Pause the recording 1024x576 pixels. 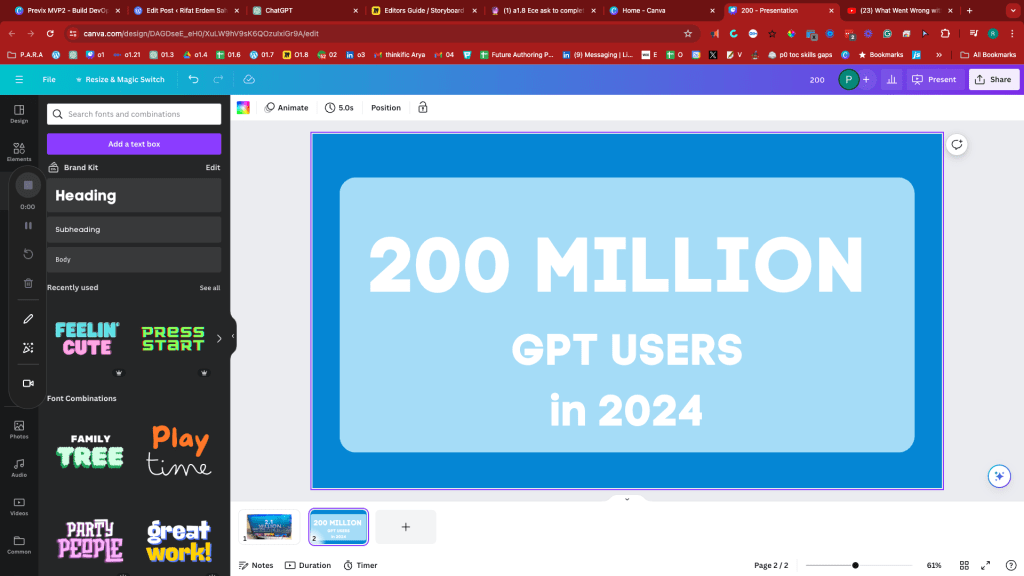coord(28,225)
